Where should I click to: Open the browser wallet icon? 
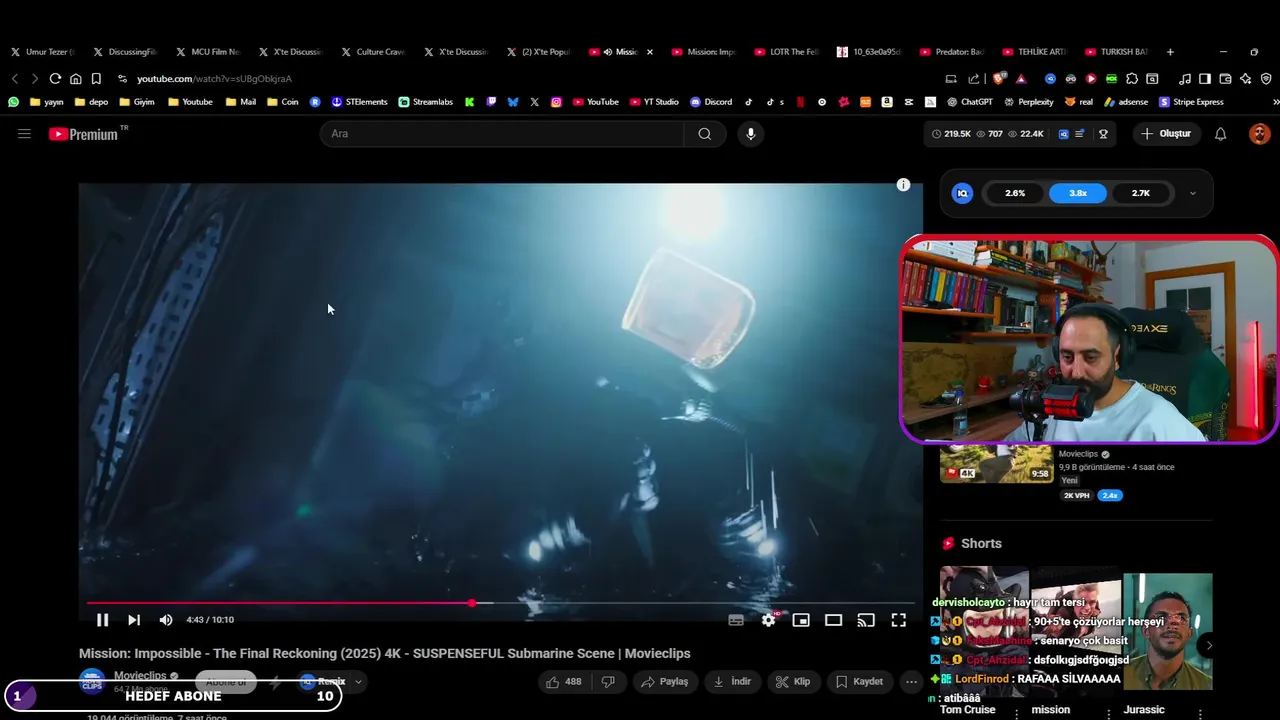click(x=1226, y=78)
